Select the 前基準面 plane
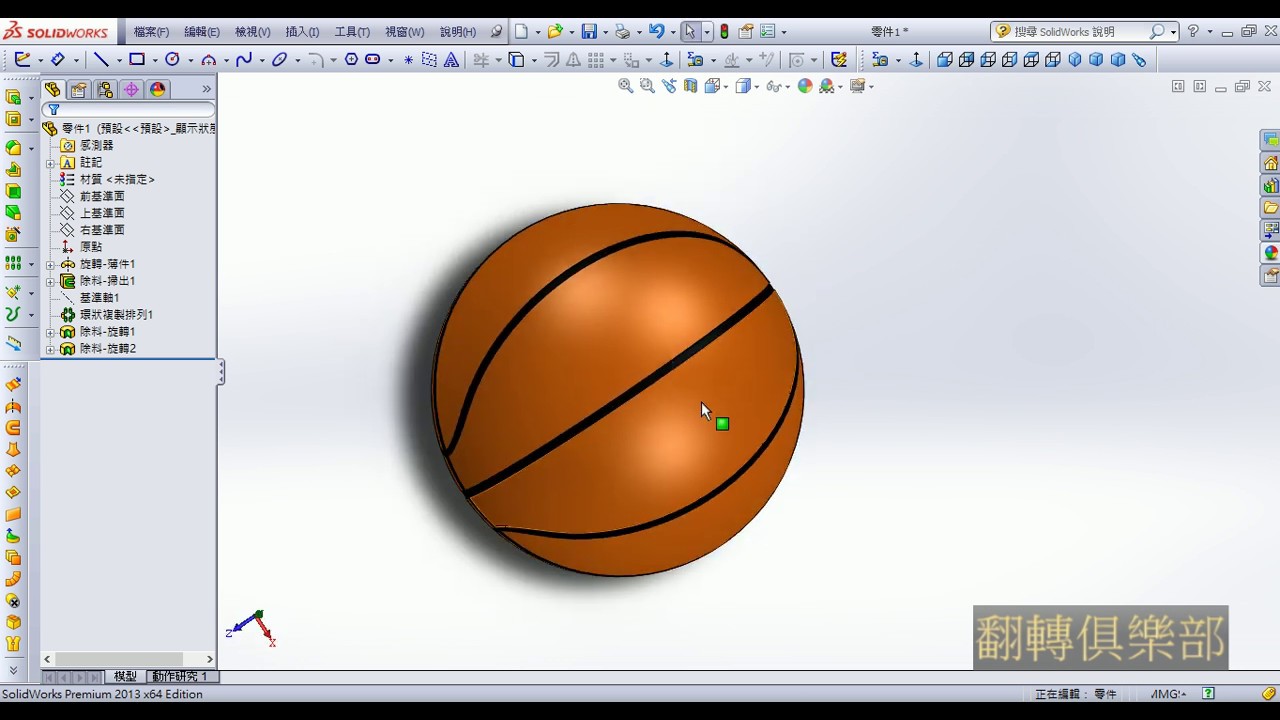 pyautogui.click(x=102, y=196)
